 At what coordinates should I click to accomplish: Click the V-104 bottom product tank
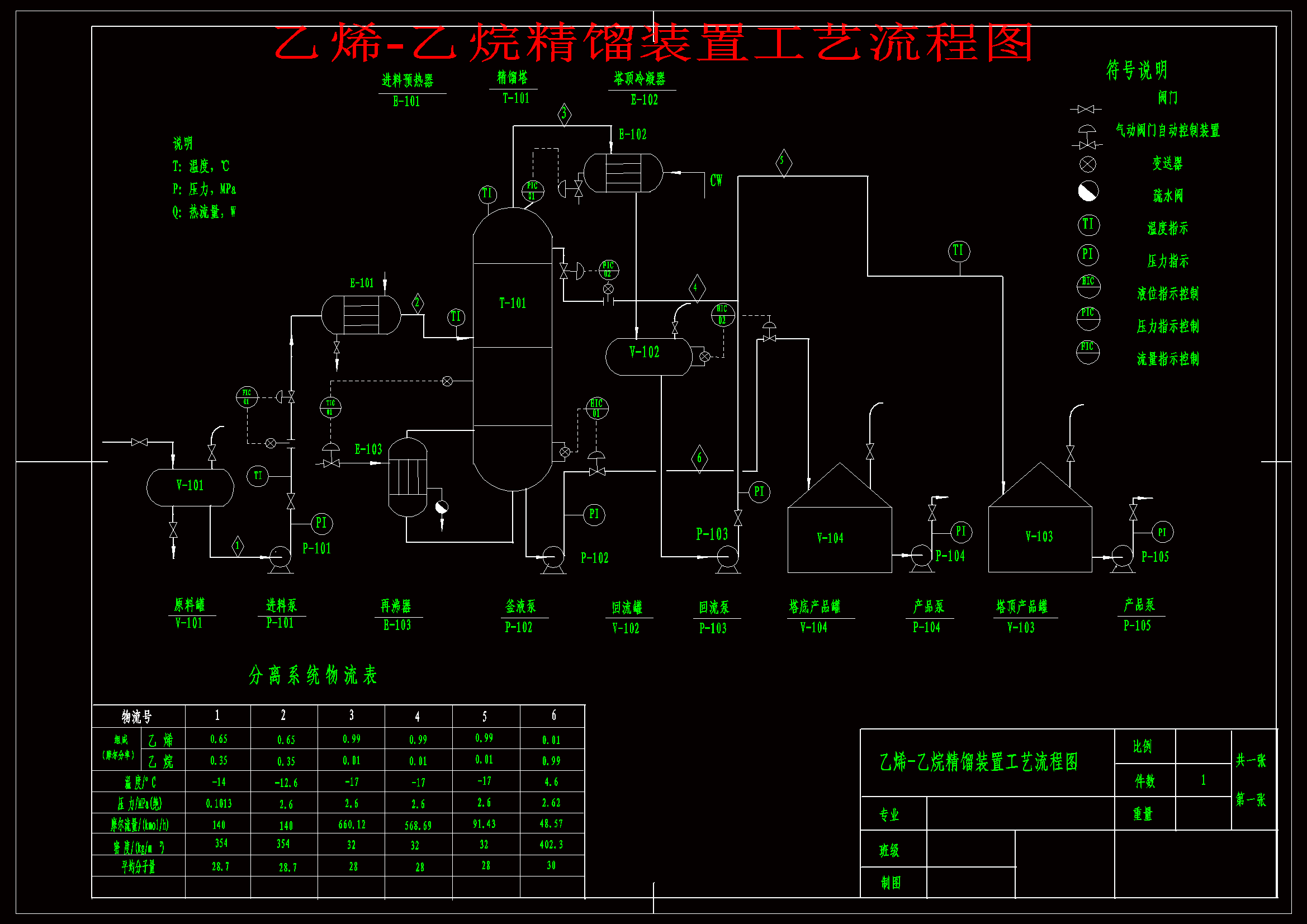(x=839, y=537)
